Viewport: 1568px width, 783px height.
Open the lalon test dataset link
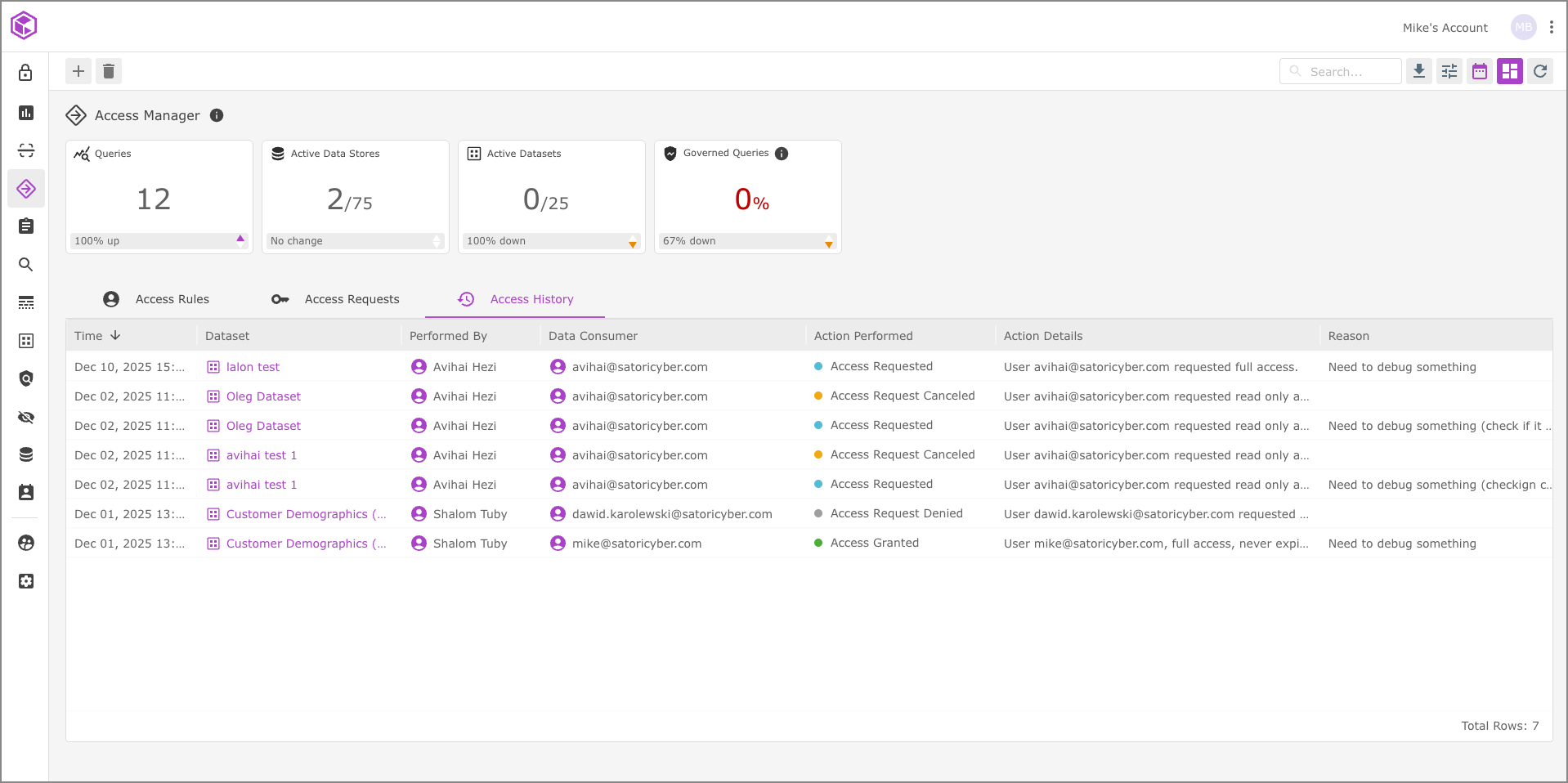(253, 367)
